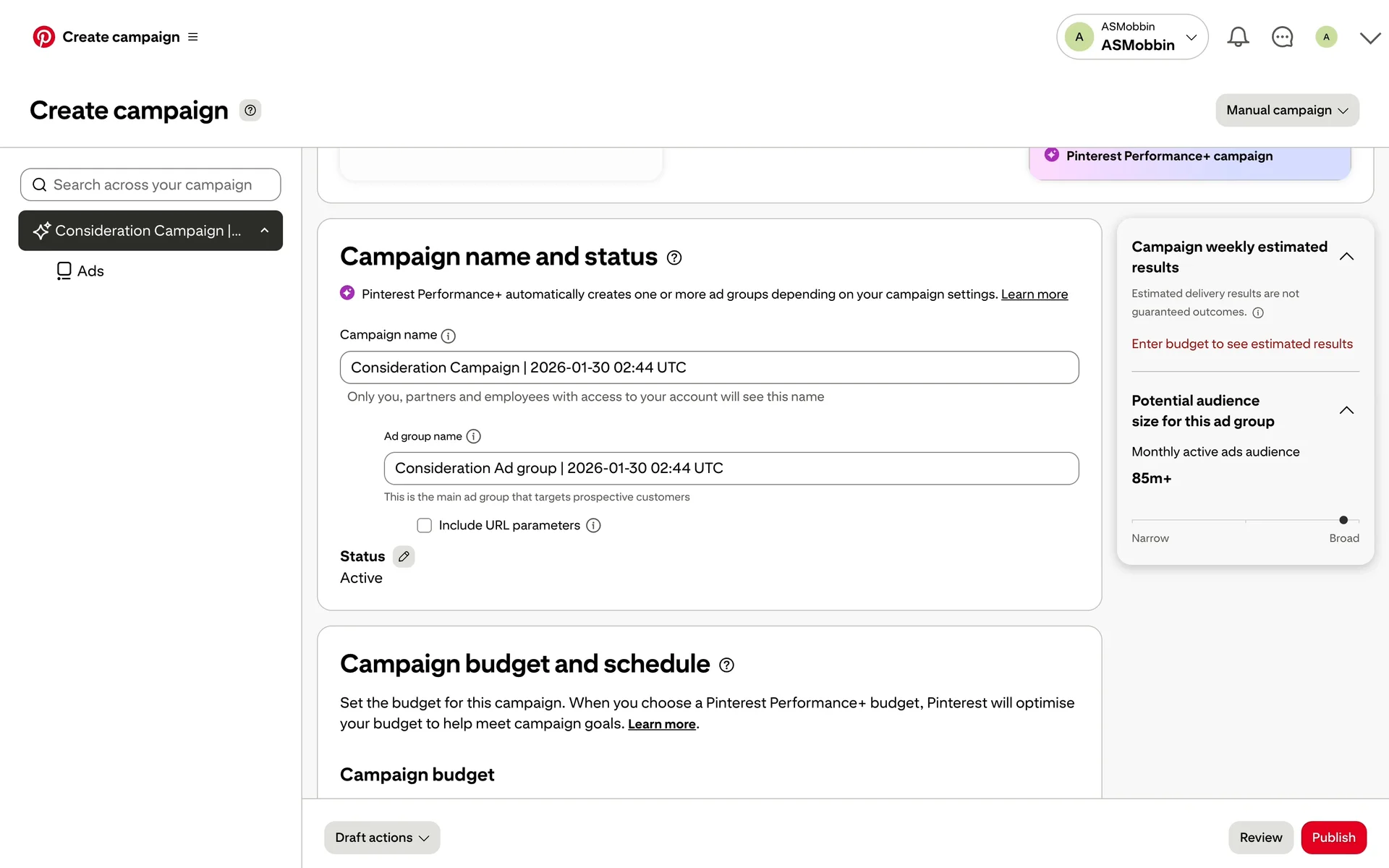Open the messages chat bubble icon
This screenshot has width=1389, height=868.
tap(1282, 37)
